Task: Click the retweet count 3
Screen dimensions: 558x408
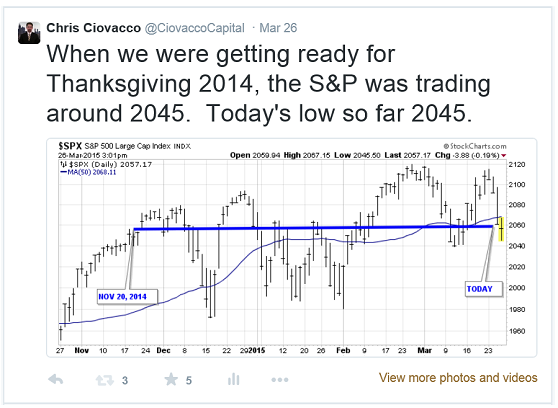Action: (x=125, y=381)
